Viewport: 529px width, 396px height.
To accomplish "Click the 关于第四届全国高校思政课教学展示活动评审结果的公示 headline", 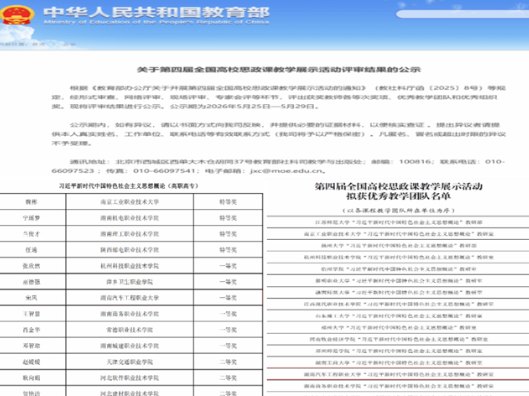I will coord(279,69).
